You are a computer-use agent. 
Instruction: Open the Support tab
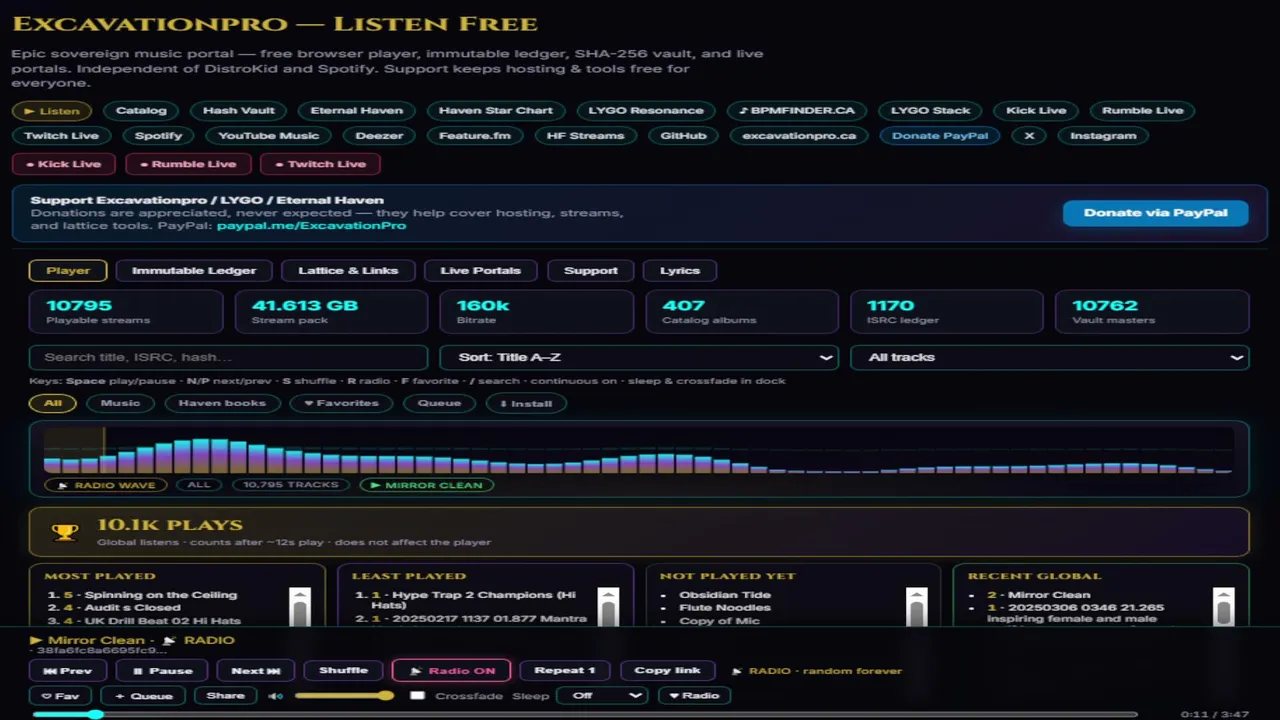point(591,270)
